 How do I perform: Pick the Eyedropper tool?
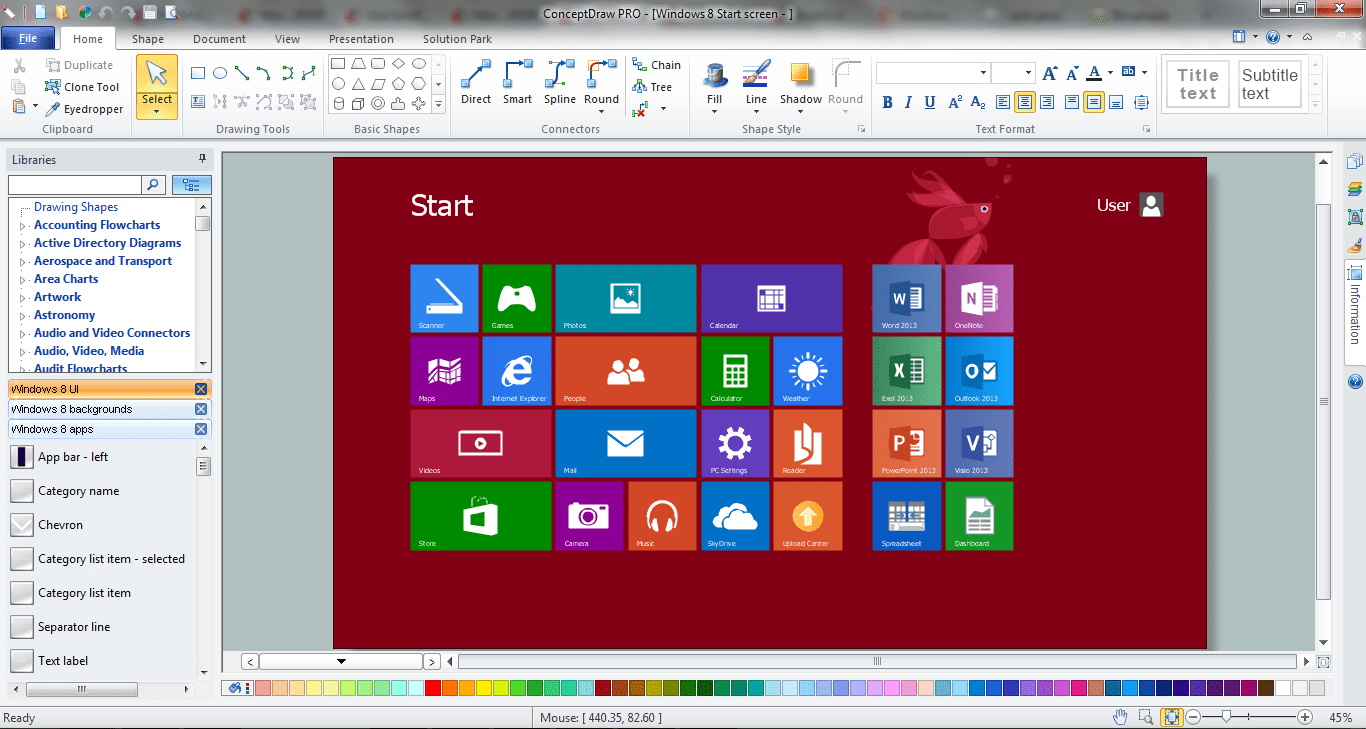click(x=84, y=109)
